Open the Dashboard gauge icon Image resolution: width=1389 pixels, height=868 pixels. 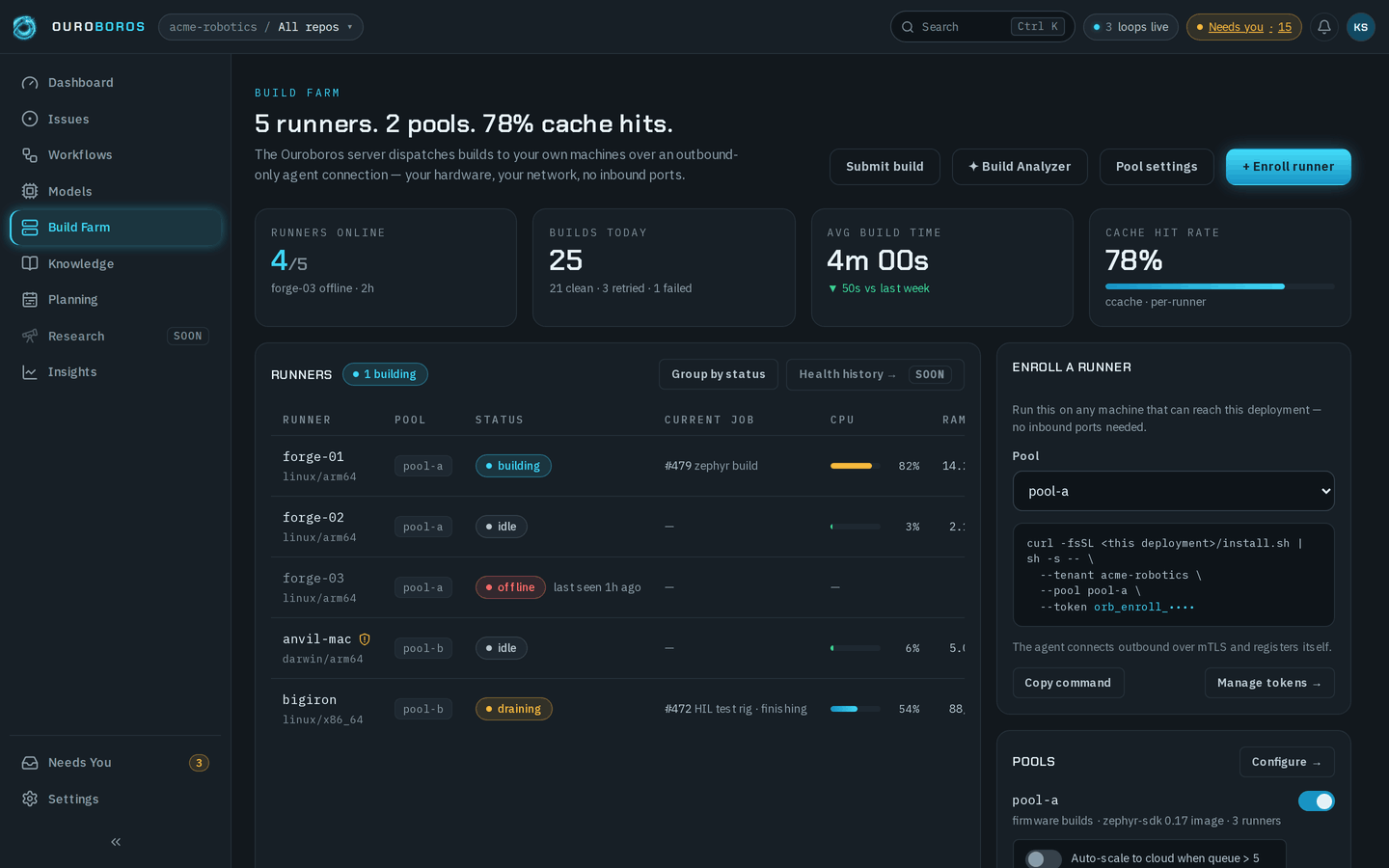pyautogui.click(x=30, y=83)
